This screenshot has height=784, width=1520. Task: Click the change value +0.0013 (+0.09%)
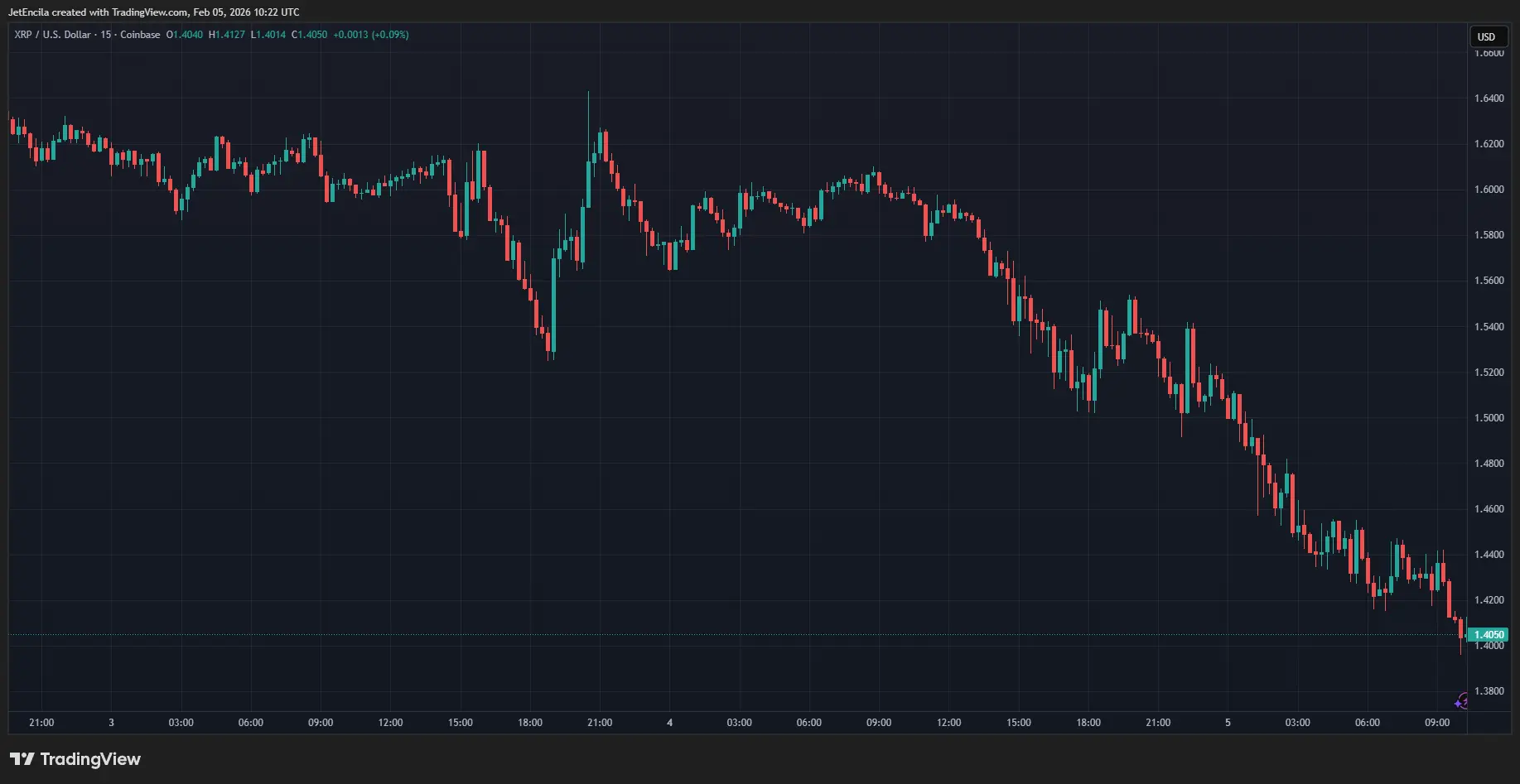tap(371, 35)
